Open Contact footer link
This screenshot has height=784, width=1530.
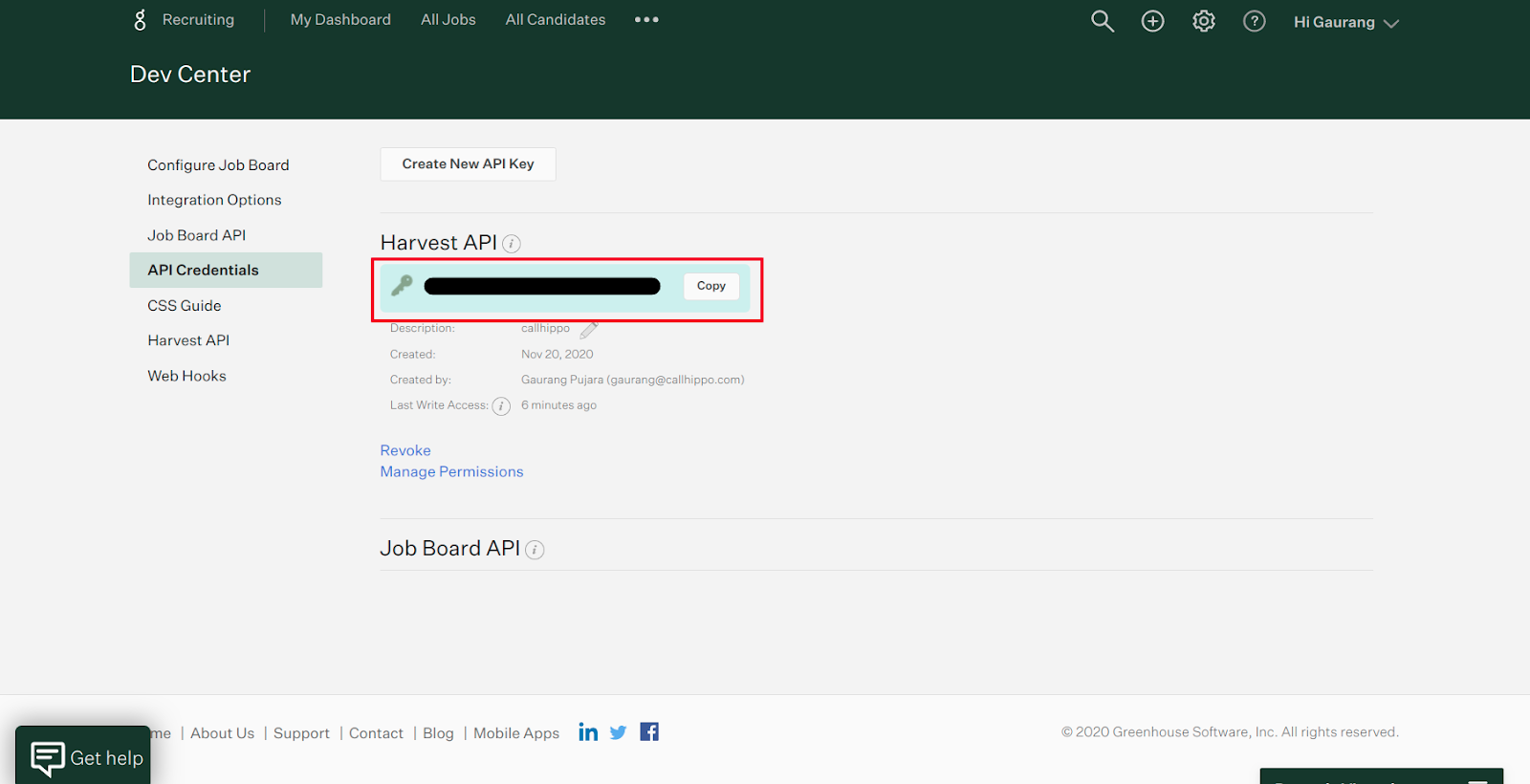pyautogui.click(x=376, y=733)
